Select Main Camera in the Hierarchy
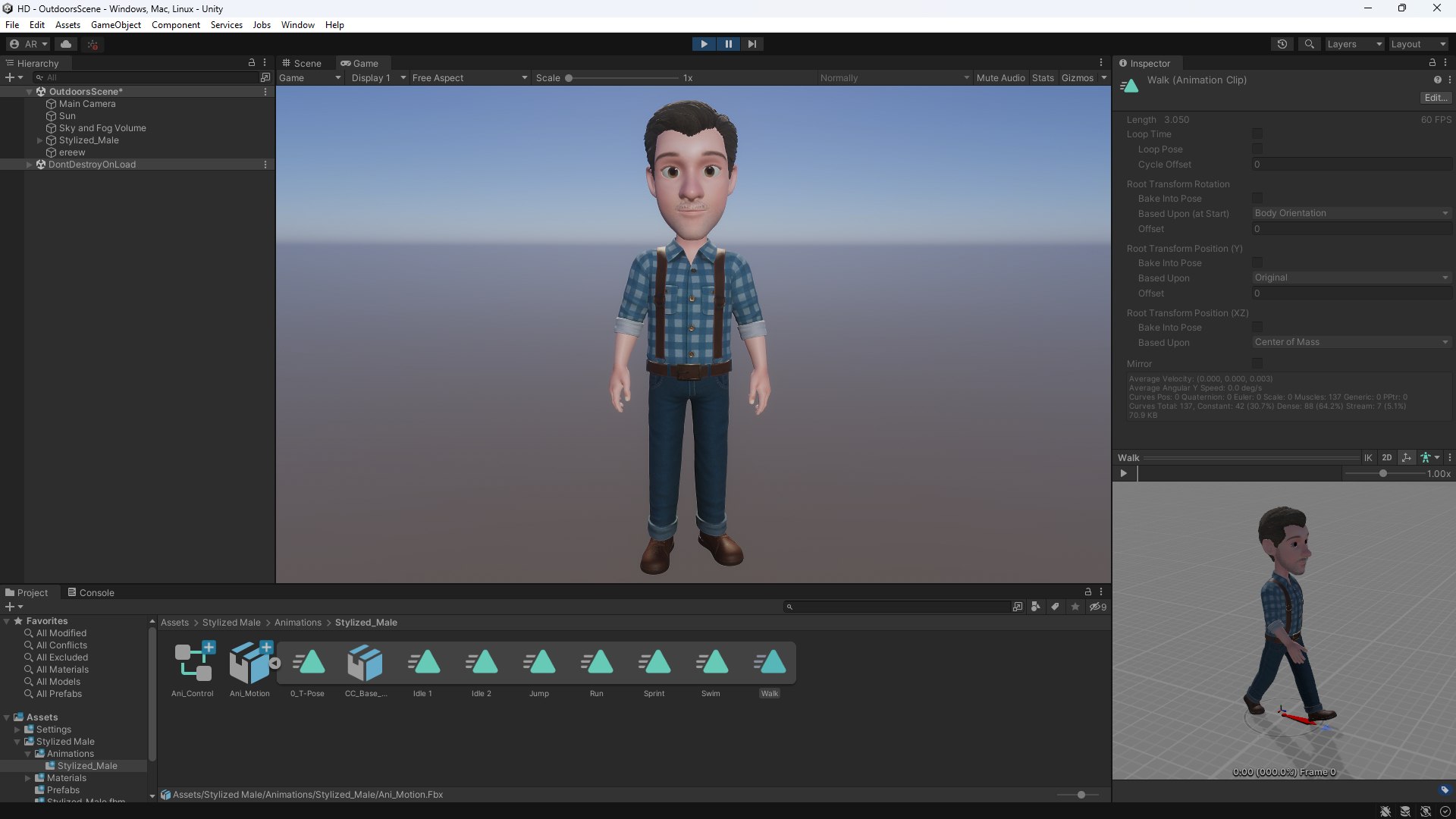The image size is (1456, 819). click(87, 104)
